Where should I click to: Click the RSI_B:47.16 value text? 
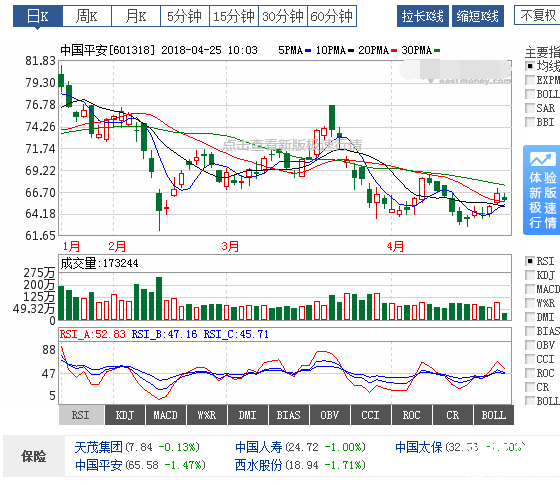(164, 334)
